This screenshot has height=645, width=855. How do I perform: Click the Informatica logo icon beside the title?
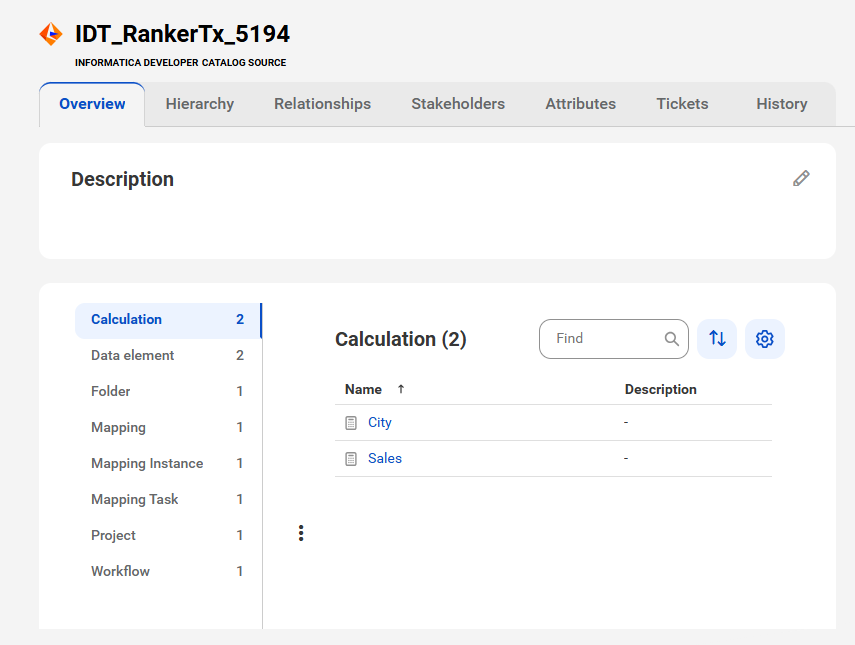51,34
